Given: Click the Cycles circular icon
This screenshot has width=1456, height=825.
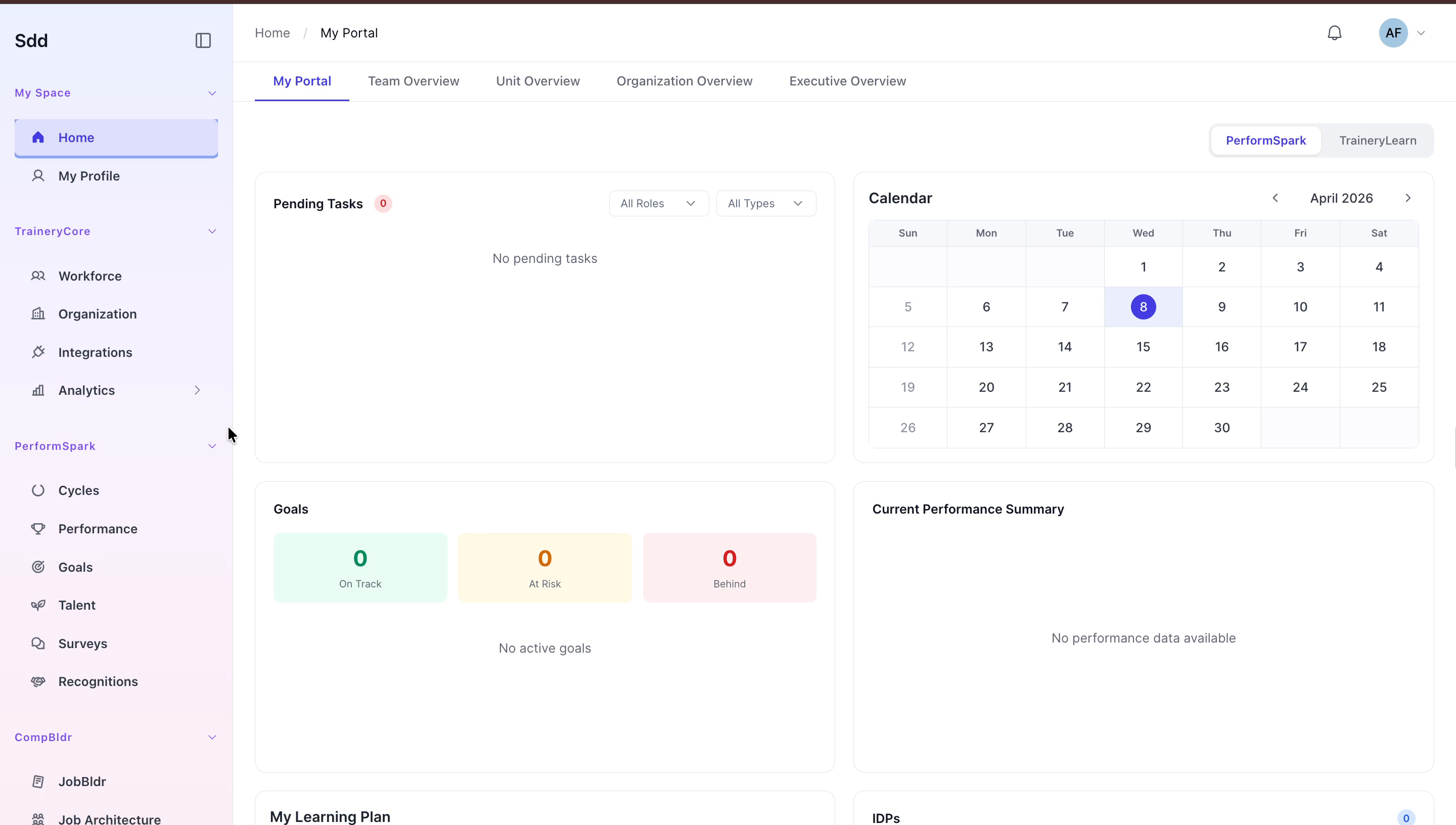Looking at the screenshot, I should click(x=38, y=490).
